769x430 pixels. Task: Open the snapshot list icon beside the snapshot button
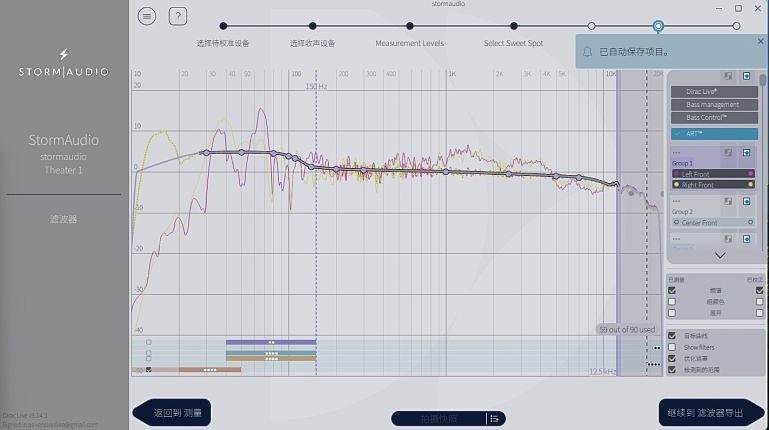(494, 419)
